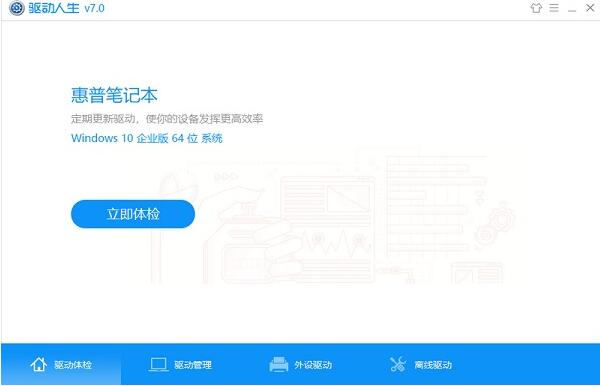Click the 驱动人生 v7.0 title text
The height and width of the screenshot is (386, 600).
tap(66, 8)
